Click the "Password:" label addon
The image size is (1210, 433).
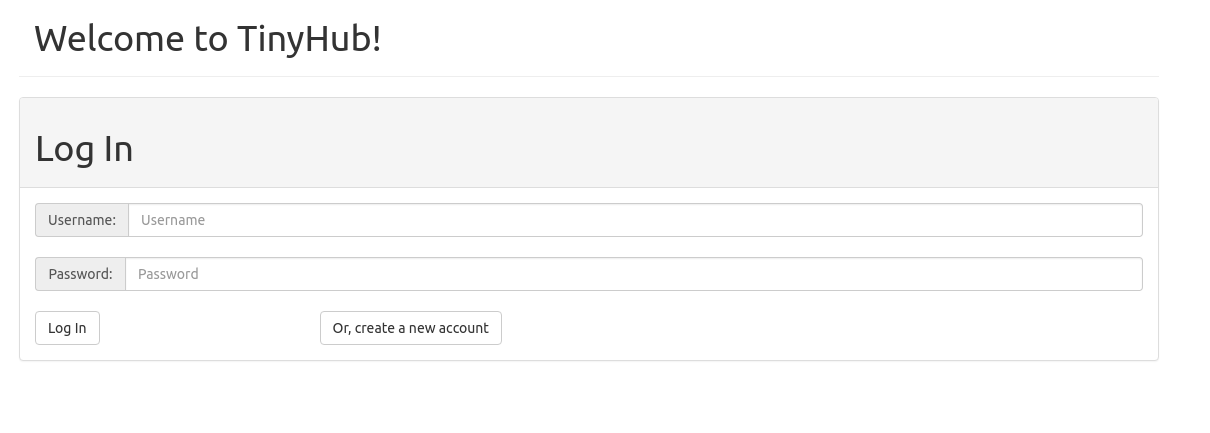pyautogui.click(x=80, y=274)
